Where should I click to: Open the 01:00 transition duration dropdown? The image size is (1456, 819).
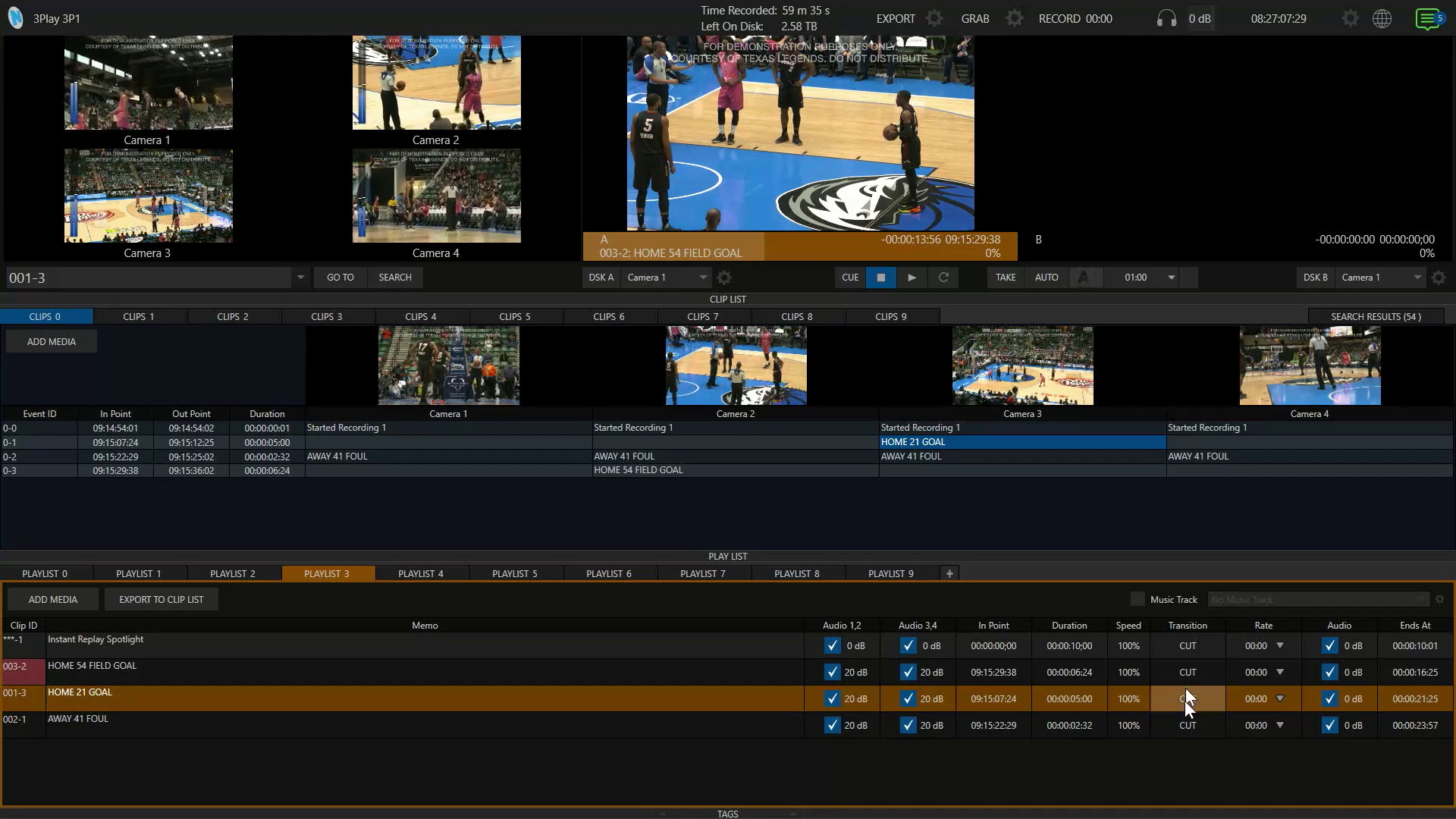(1171, 278)
